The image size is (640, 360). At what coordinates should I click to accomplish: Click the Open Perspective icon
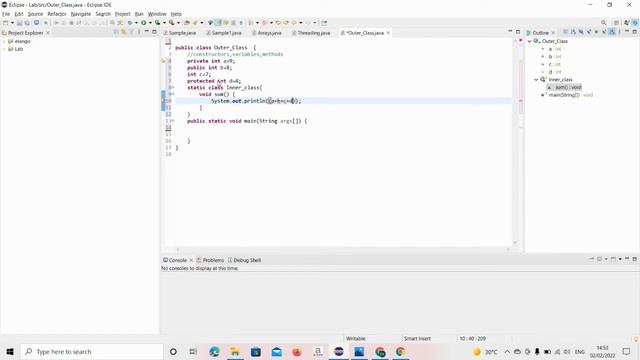tap(616, 23)
